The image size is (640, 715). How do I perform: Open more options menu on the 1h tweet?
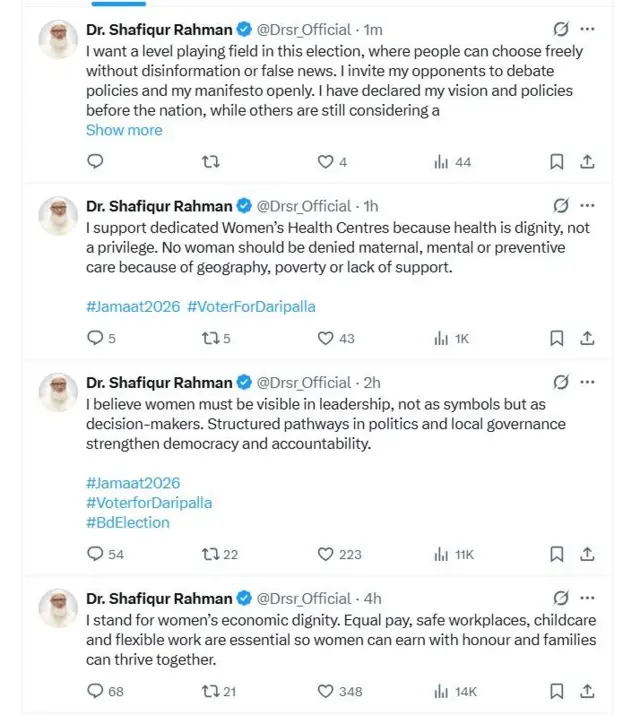[588, 206]
